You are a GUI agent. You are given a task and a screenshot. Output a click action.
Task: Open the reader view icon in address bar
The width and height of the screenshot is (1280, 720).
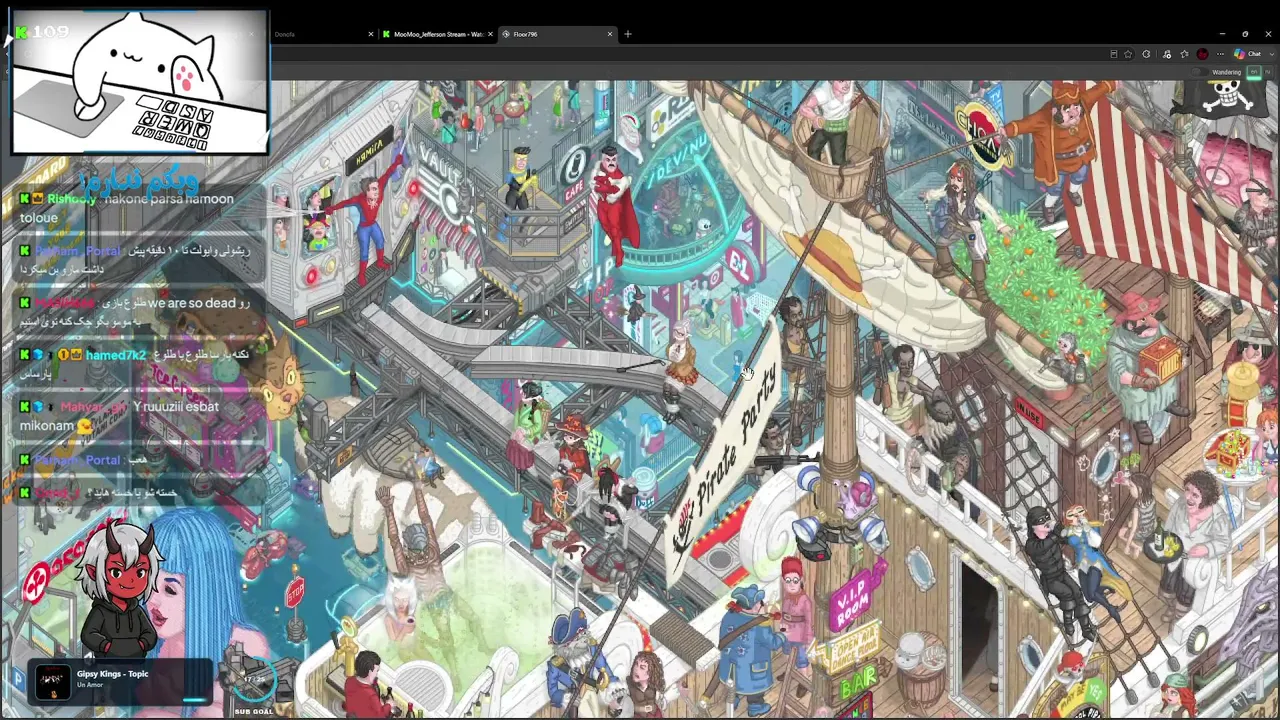(x=1113, y=54)
